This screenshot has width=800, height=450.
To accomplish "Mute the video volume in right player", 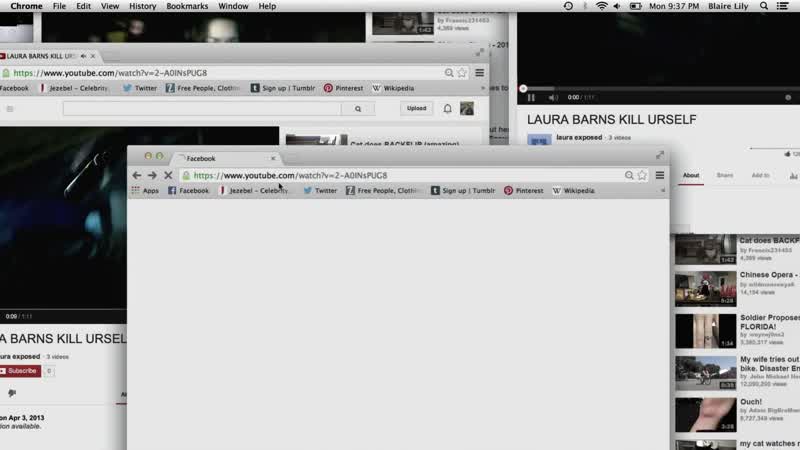I will pos(553,97).
